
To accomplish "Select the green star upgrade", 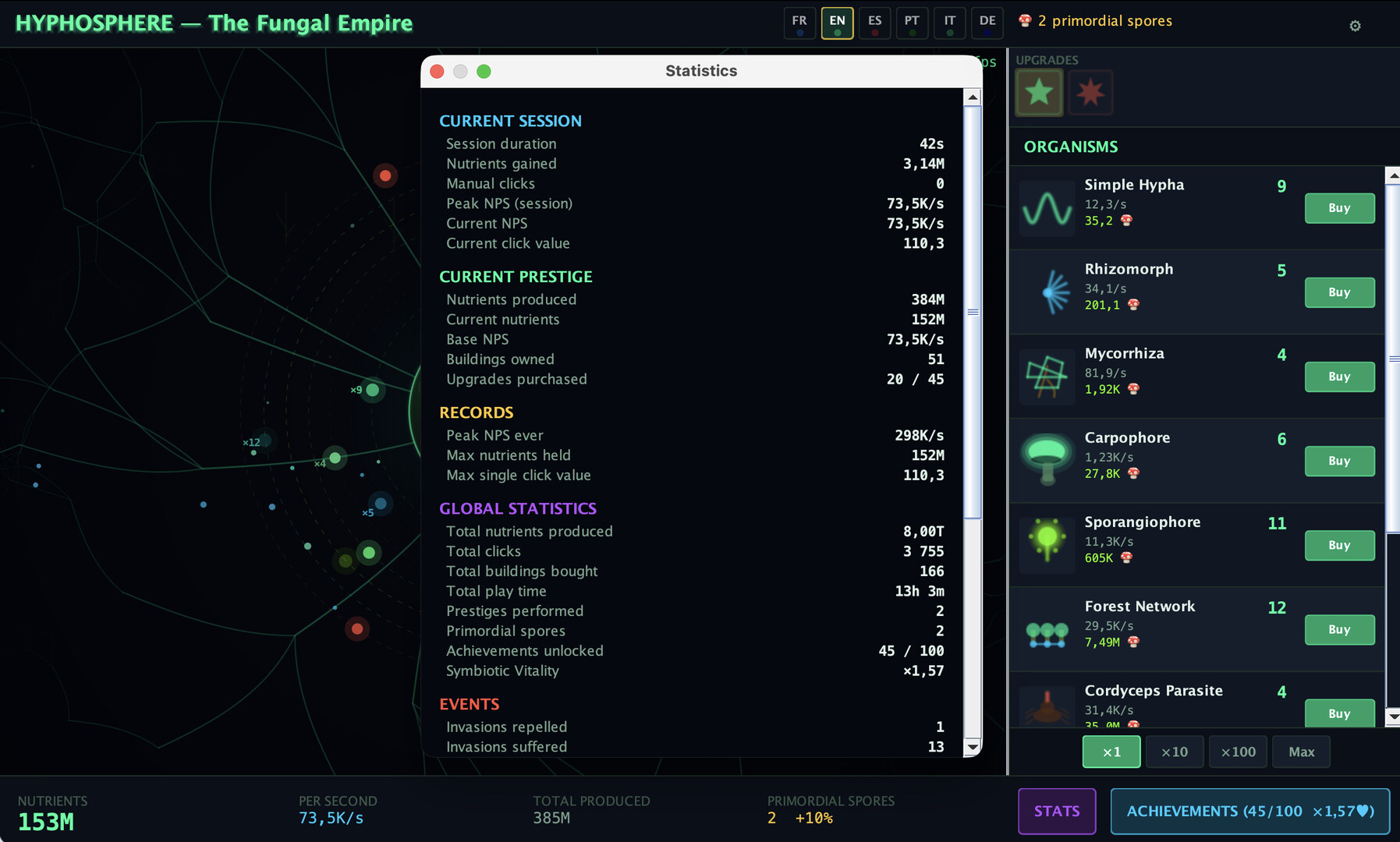I will [x=1039, y=93].
